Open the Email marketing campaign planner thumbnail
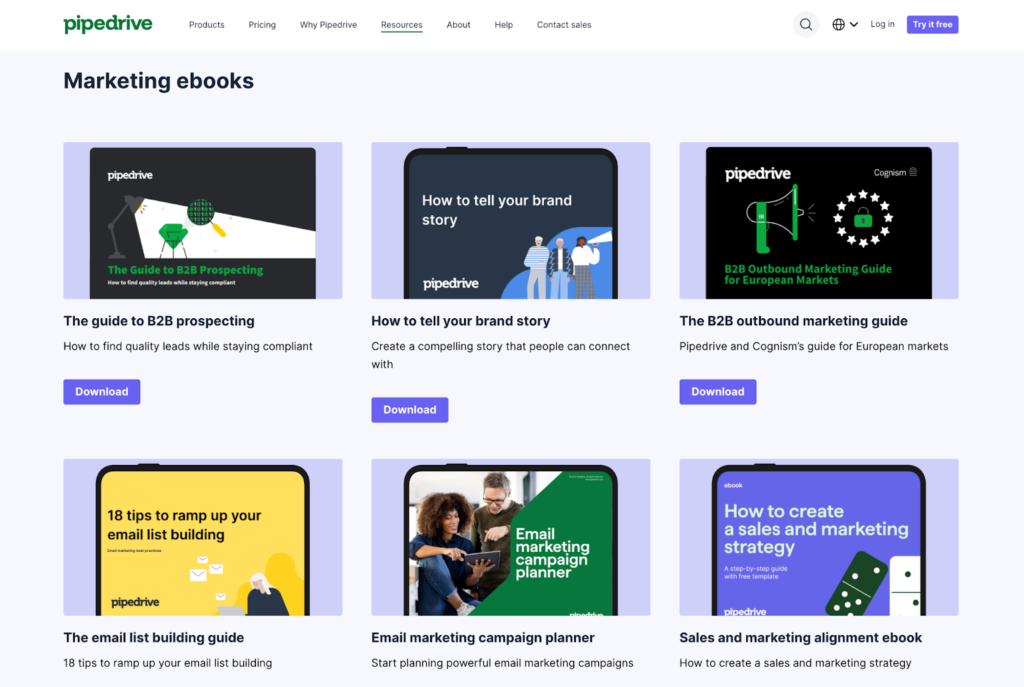The width and height of the screenshot is (1024, 687). point(511,537)
